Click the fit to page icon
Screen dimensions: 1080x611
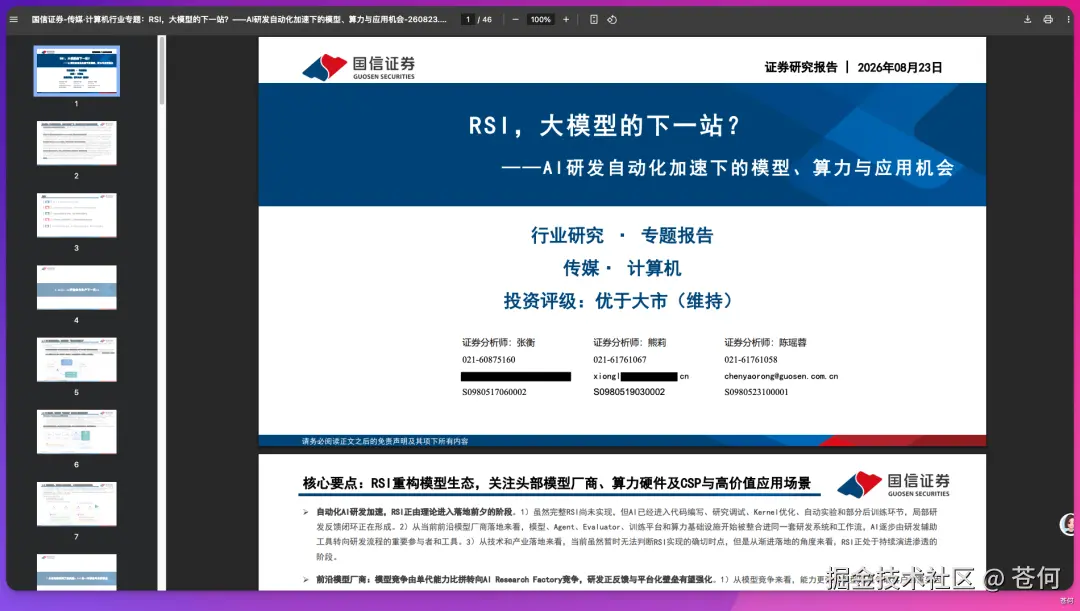point(594,19)
